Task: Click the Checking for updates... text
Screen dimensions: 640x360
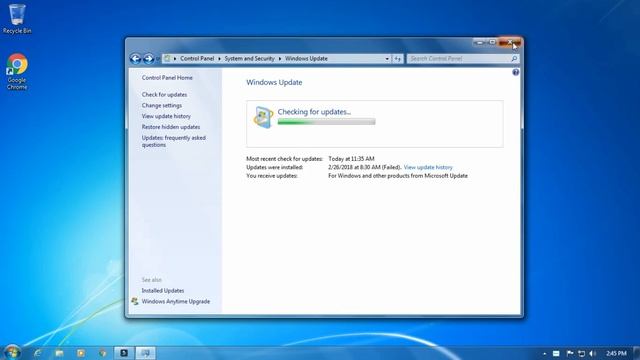Action: pyautogui.click(x=314, y=112)
